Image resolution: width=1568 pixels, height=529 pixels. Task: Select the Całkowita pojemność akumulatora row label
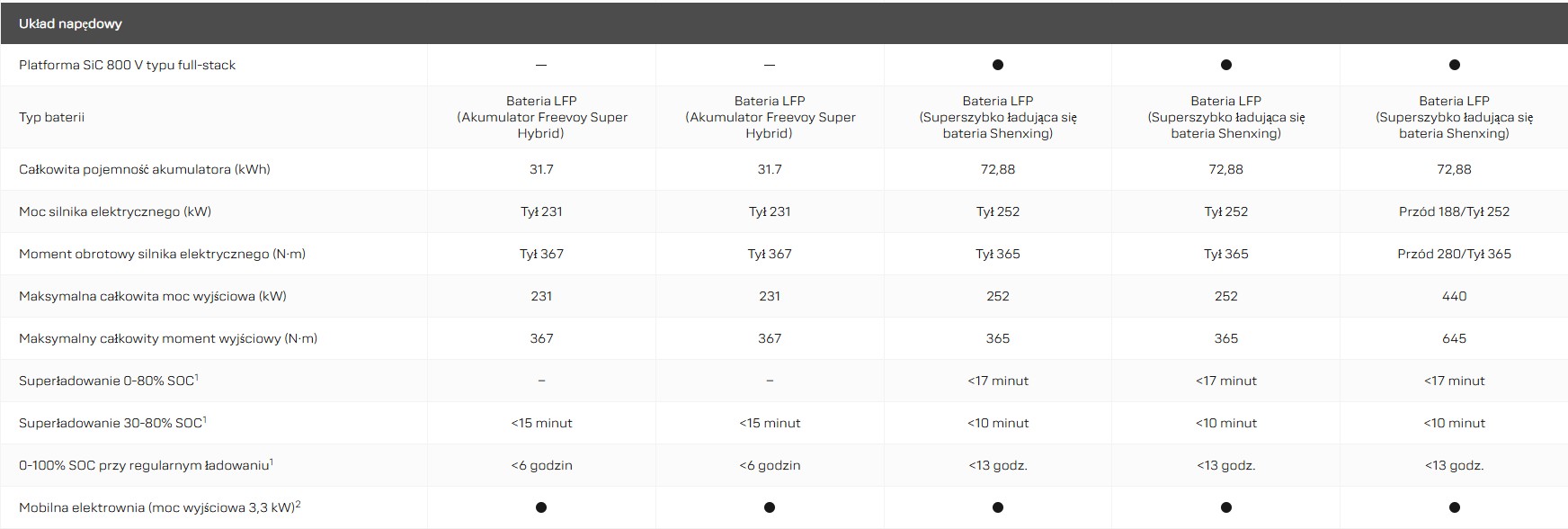tap(144, 169)
